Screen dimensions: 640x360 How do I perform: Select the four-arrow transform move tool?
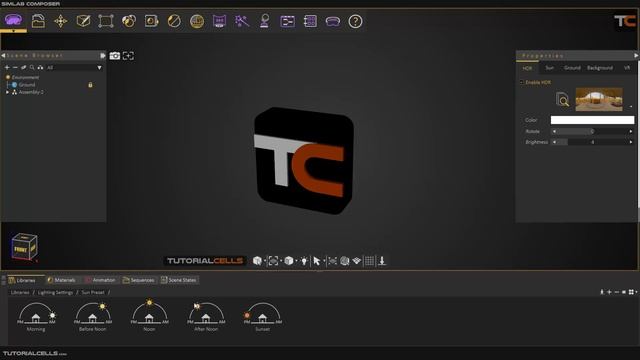[60, 21]
